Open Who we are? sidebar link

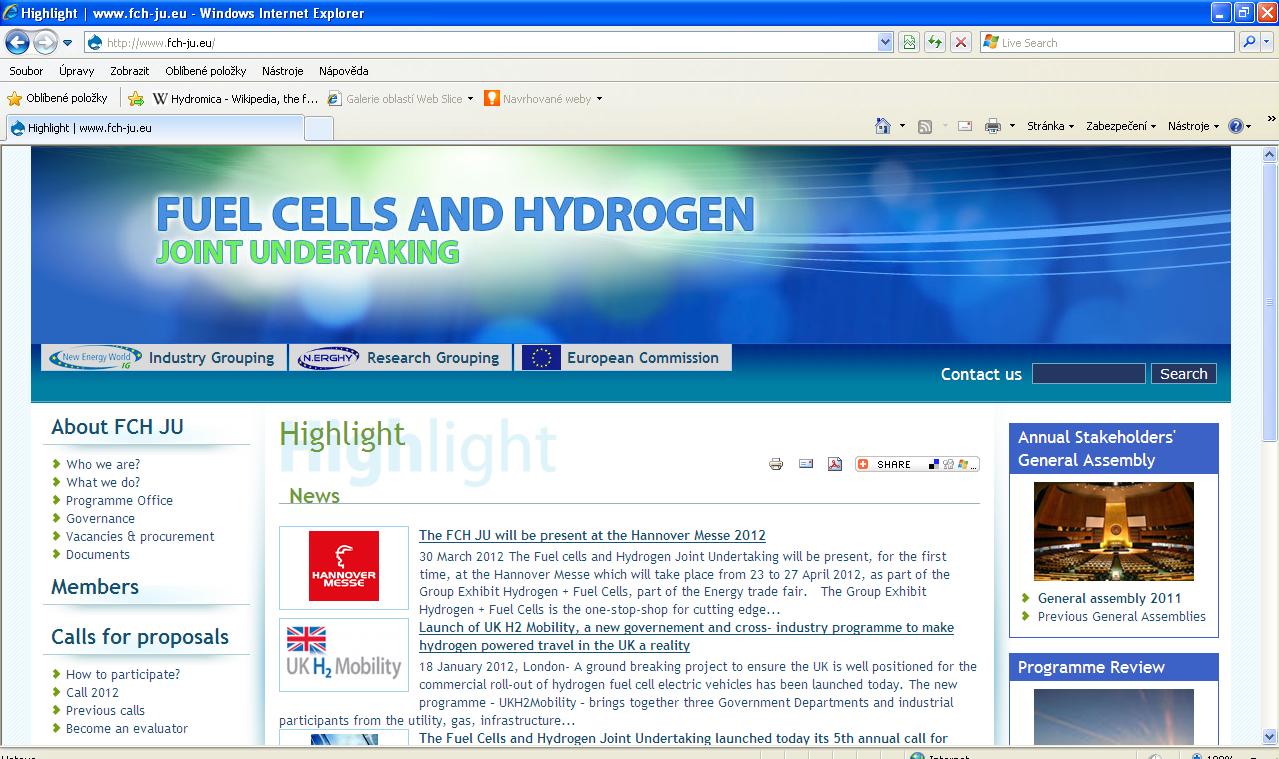[103, 464]
